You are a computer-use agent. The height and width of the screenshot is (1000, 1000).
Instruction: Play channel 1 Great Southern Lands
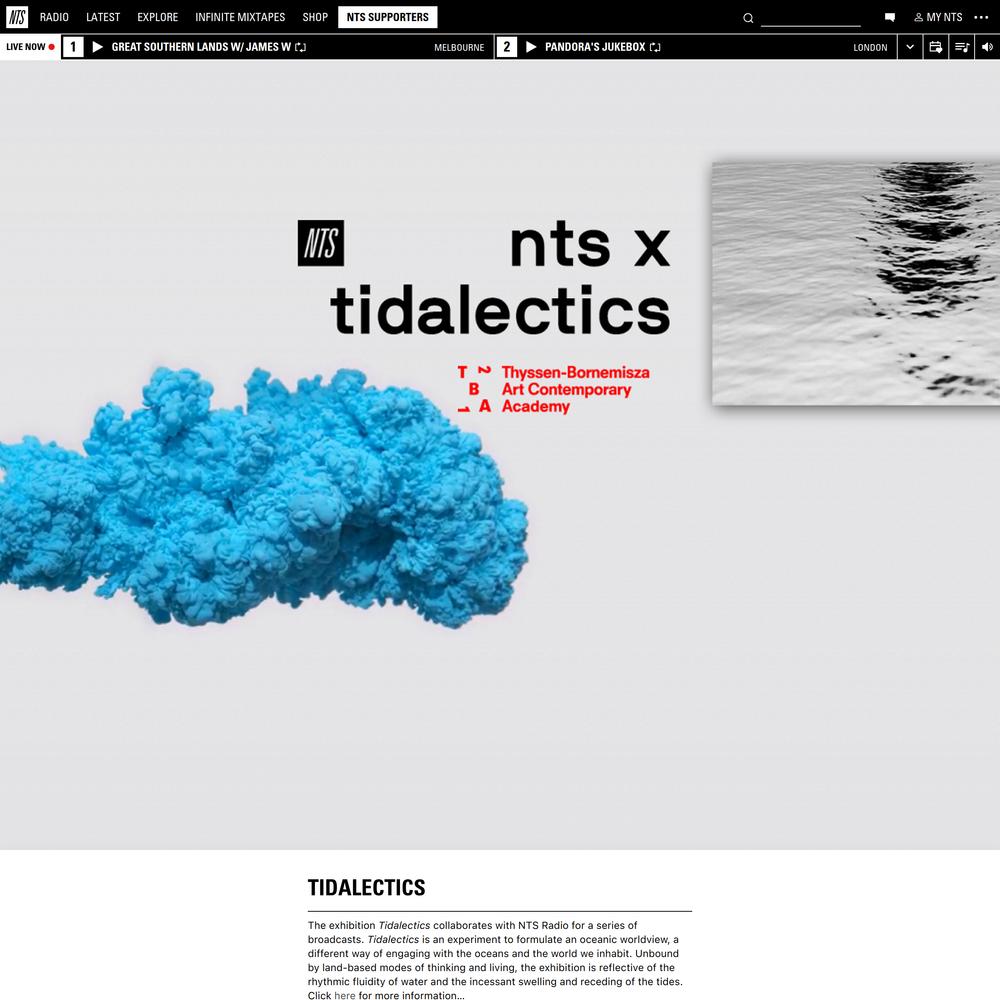98,47
